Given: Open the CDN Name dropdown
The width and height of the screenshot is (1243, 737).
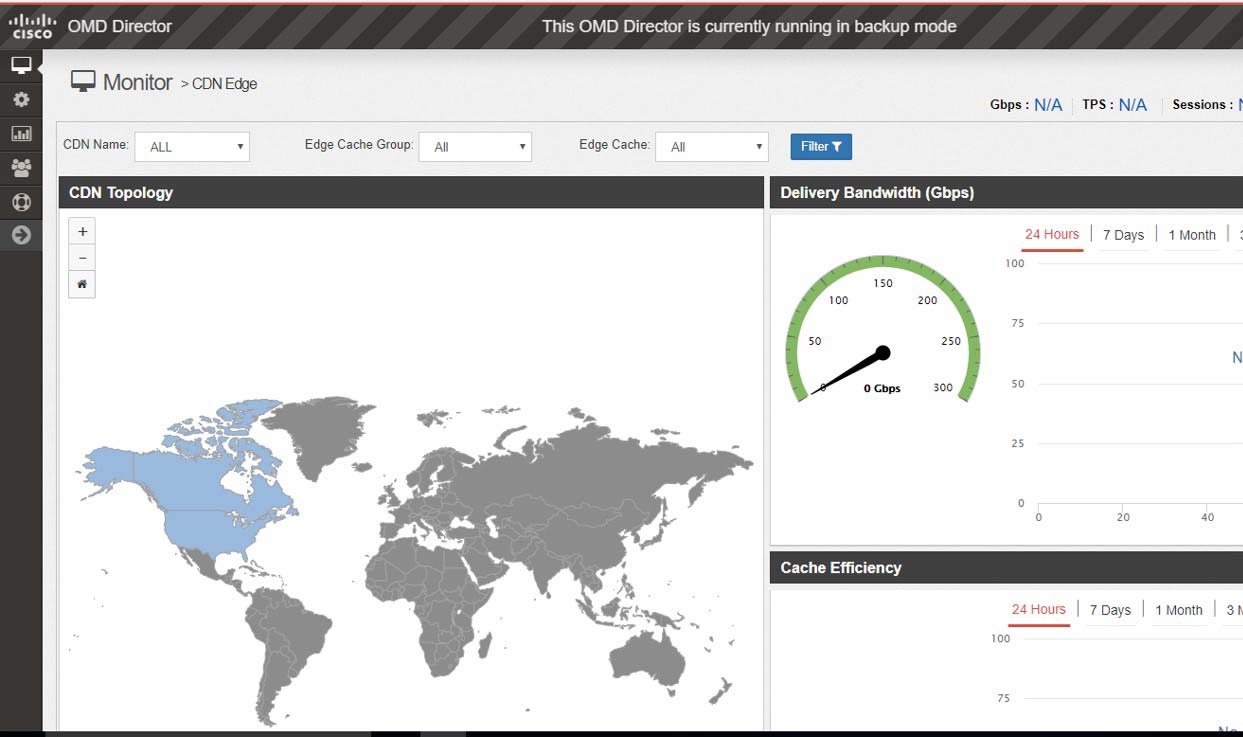Looking at the screenshot, I should pyautogui.click(x=192, y=146).
